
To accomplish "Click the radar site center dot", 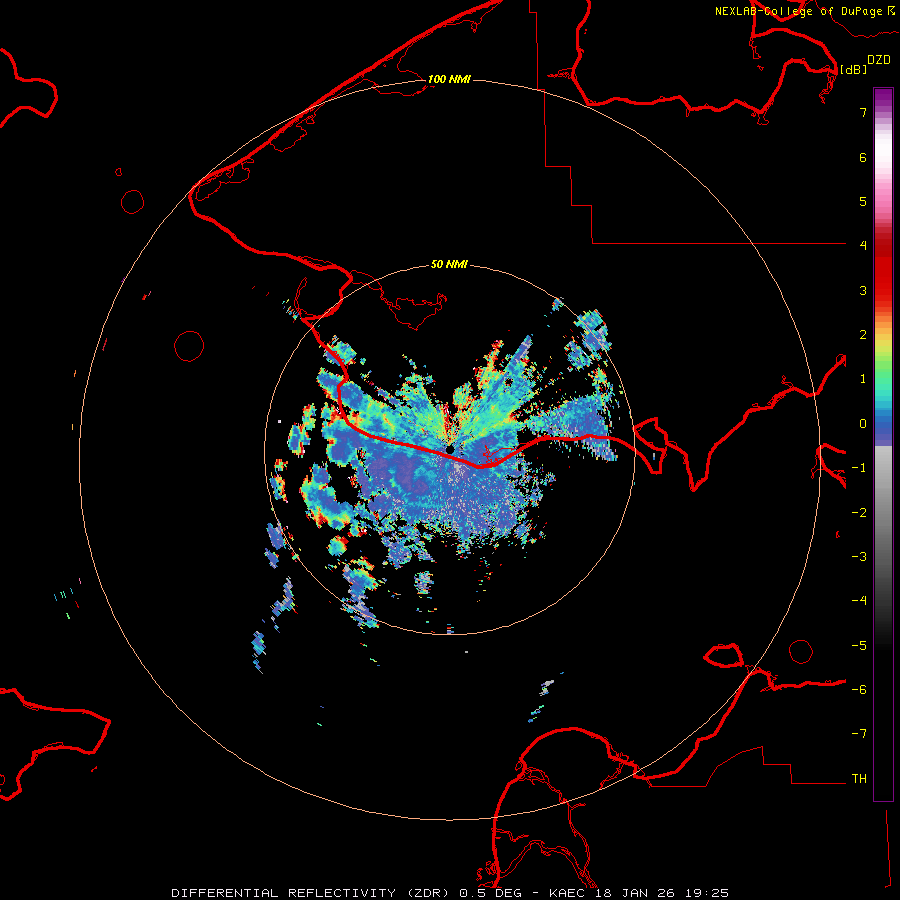I will point(450,449).
